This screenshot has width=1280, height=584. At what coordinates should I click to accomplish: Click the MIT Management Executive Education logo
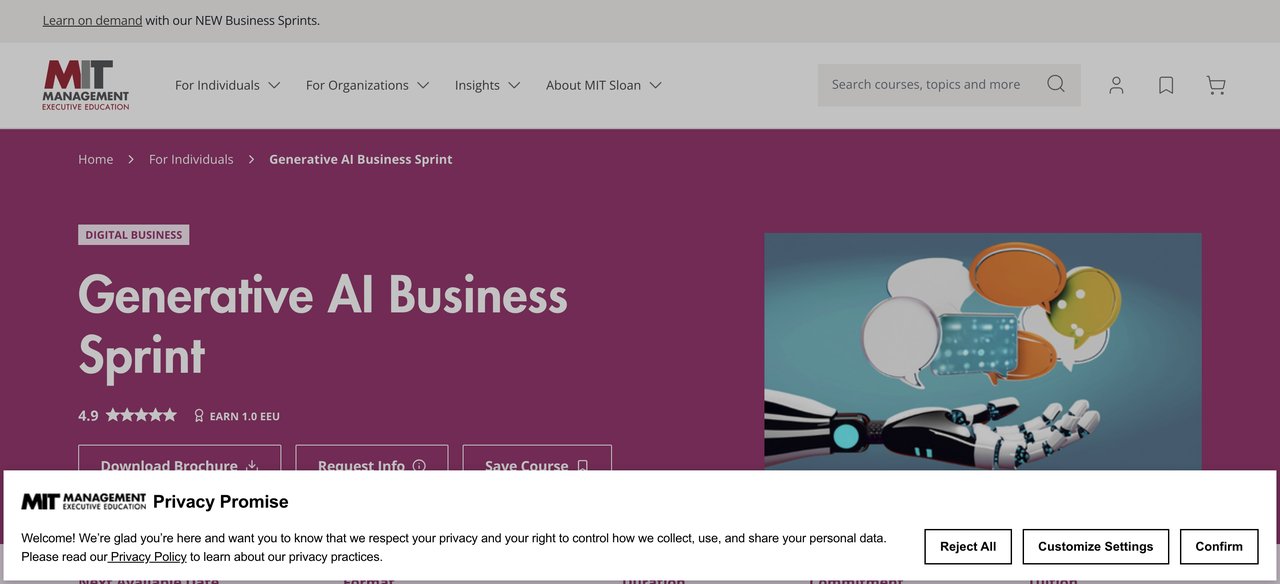click(x=86, y=85)
